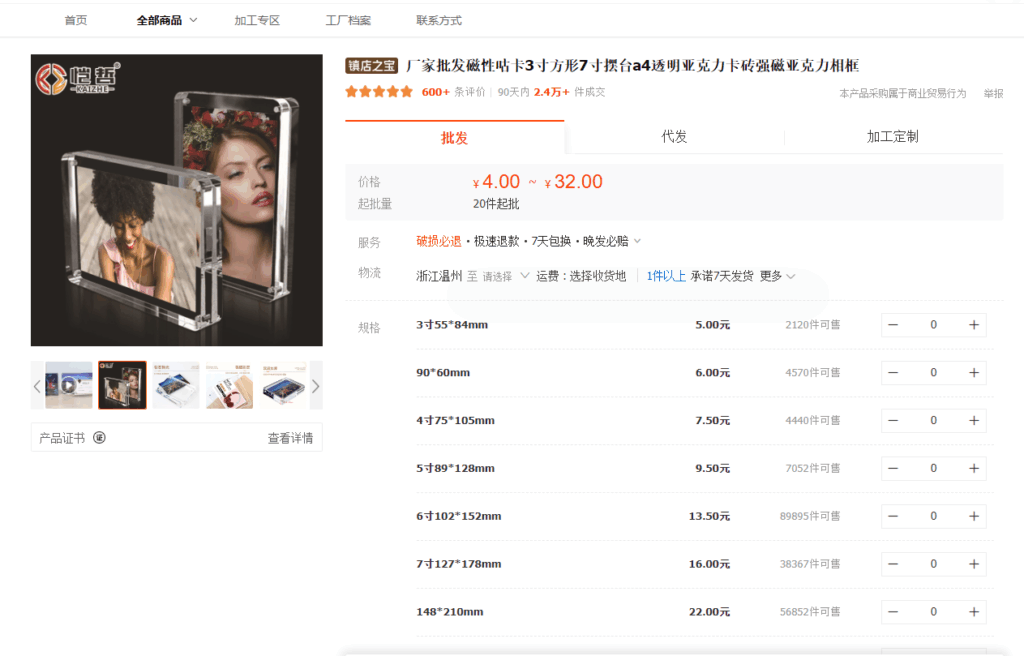Play the product video thumbnail
The image size is (1024, 656).
coord(69,385)
